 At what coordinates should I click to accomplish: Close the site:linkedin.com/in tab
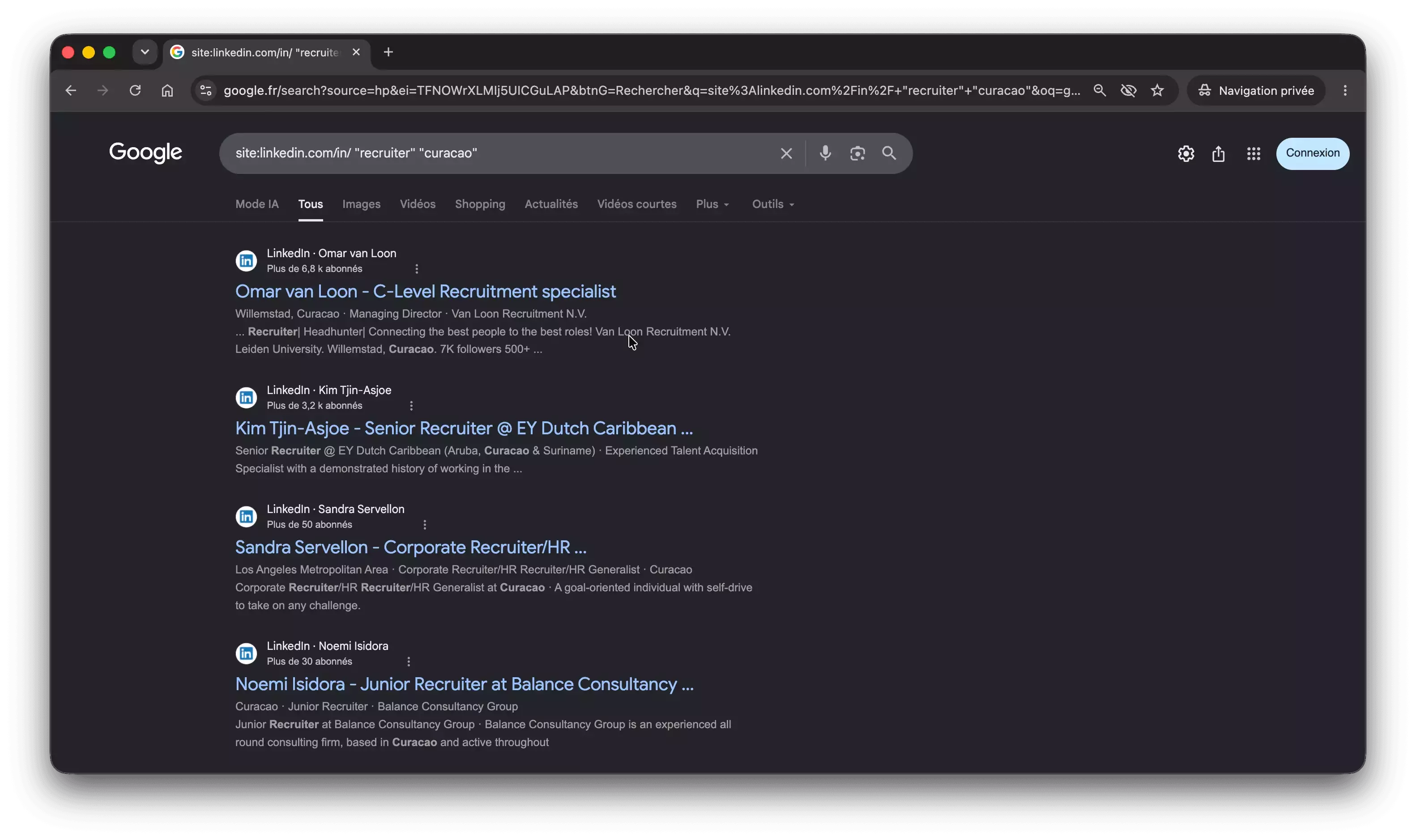tap(356, 52)
